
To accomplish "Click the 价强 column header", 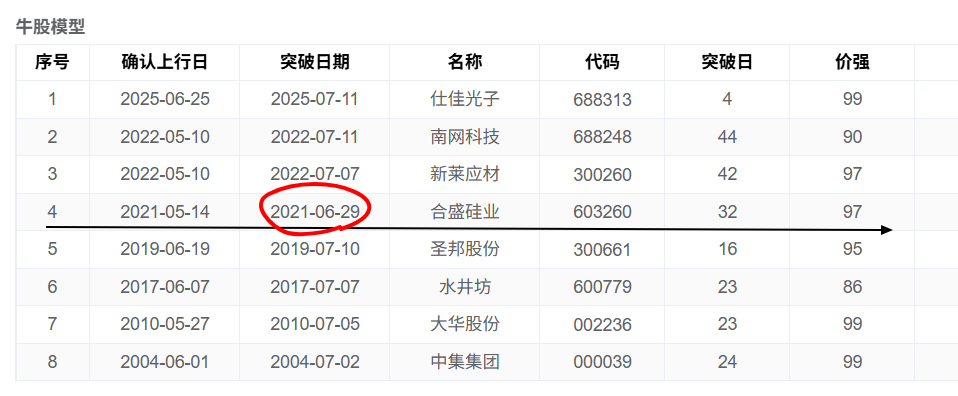I will click(852, 62).
